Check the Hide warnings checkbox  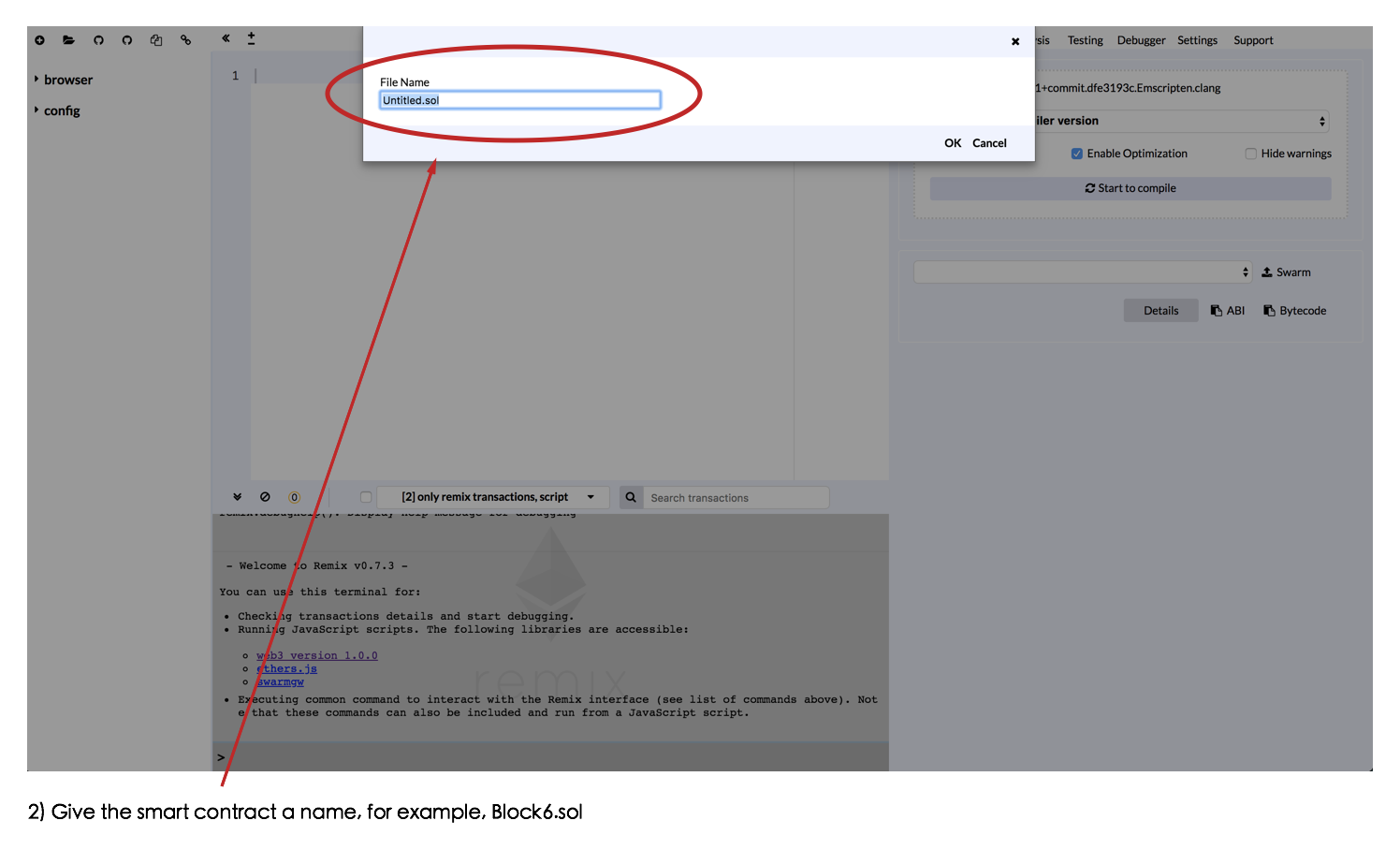click(1250, 154)
